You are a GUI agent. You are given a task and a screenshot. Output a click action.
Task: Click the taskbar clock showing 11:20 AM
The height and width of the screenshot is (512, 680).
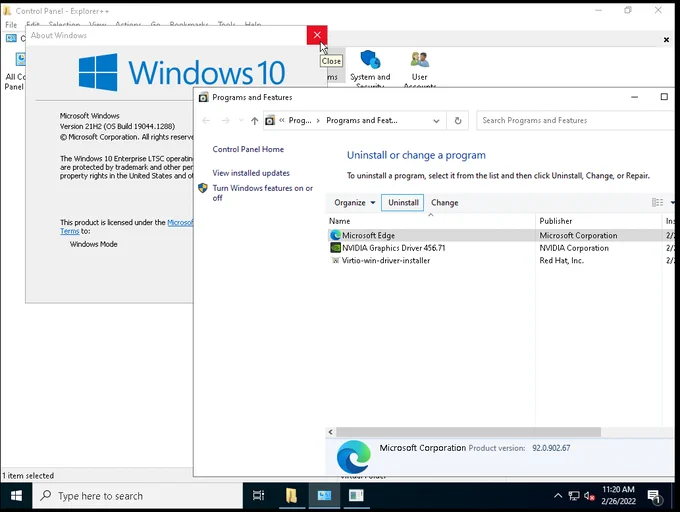pyautogui.click(x=618, y=496)
